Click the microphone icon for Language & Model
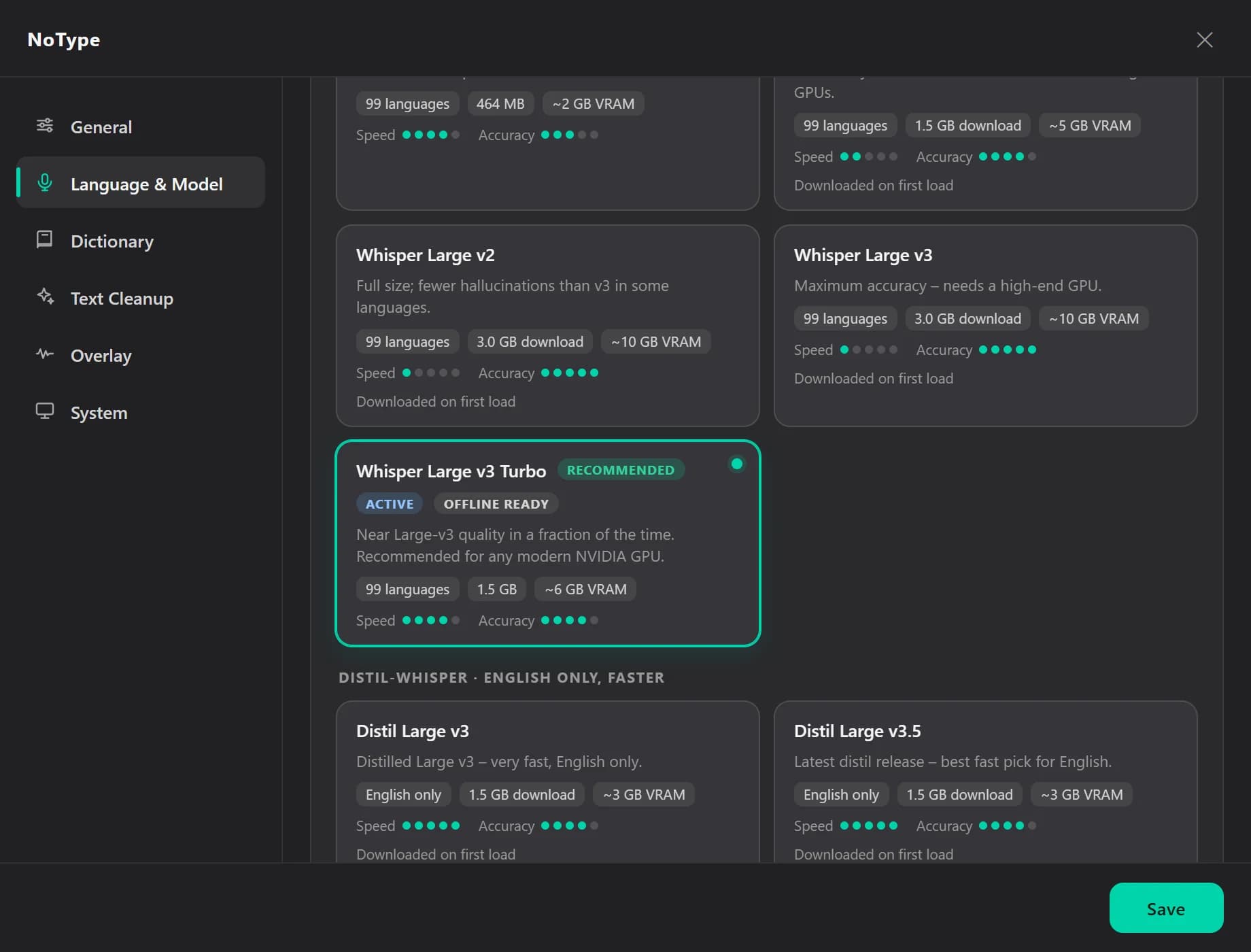Screen dimensions: 1251x952 point(45,183)
